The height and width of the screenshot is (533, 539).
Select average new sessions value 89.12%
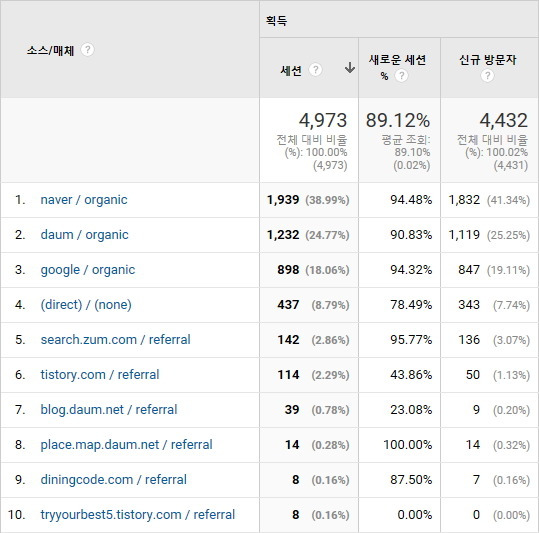398,120
